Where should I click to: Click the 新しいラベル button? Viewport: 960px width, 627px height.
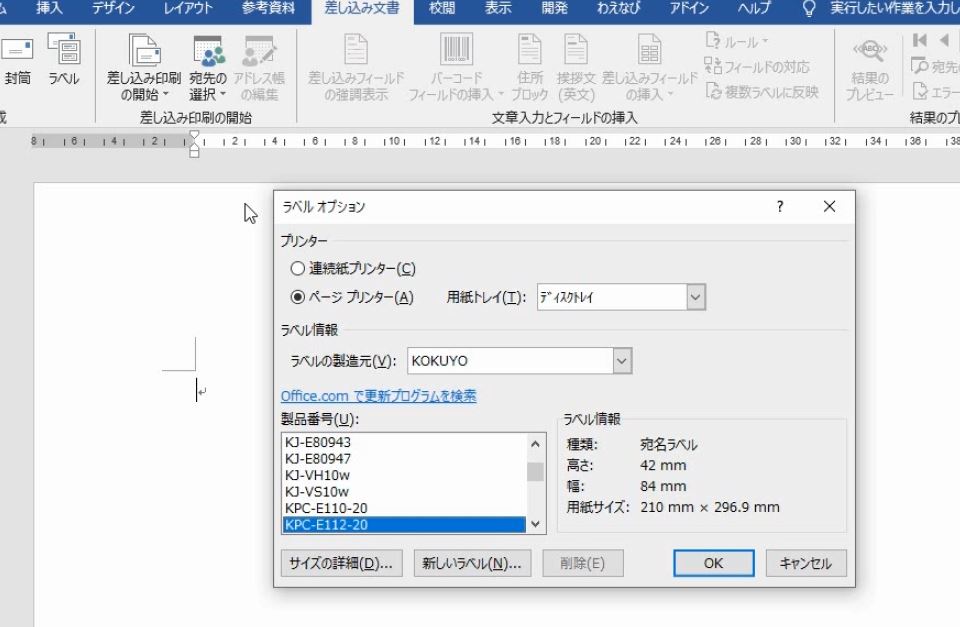pos(470,563)
